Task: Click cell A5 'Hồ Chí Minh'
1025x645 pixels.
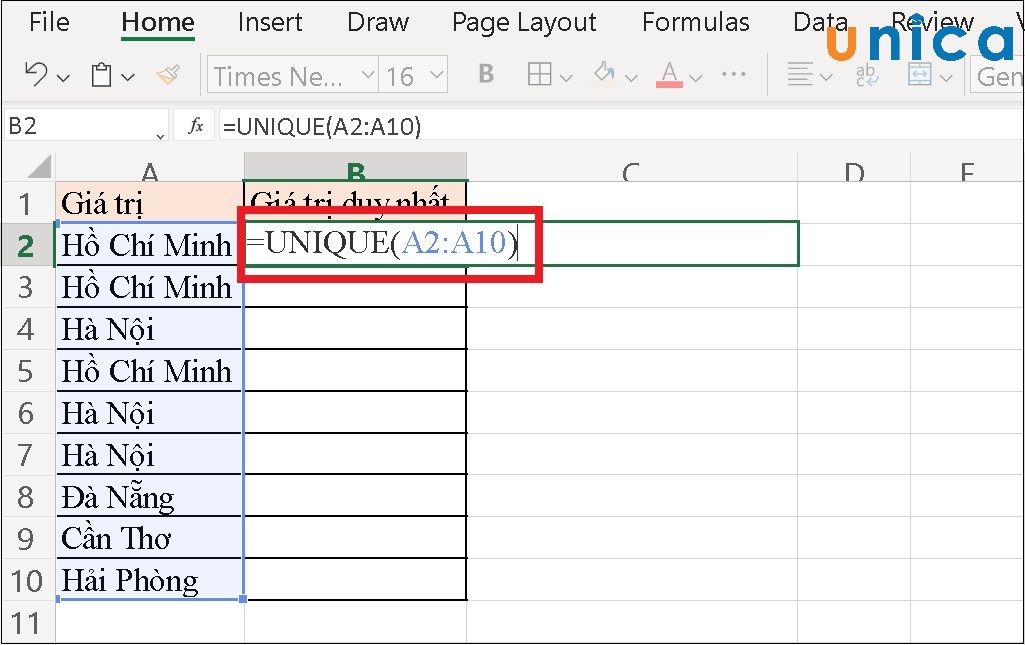Action: coord(150,371)
